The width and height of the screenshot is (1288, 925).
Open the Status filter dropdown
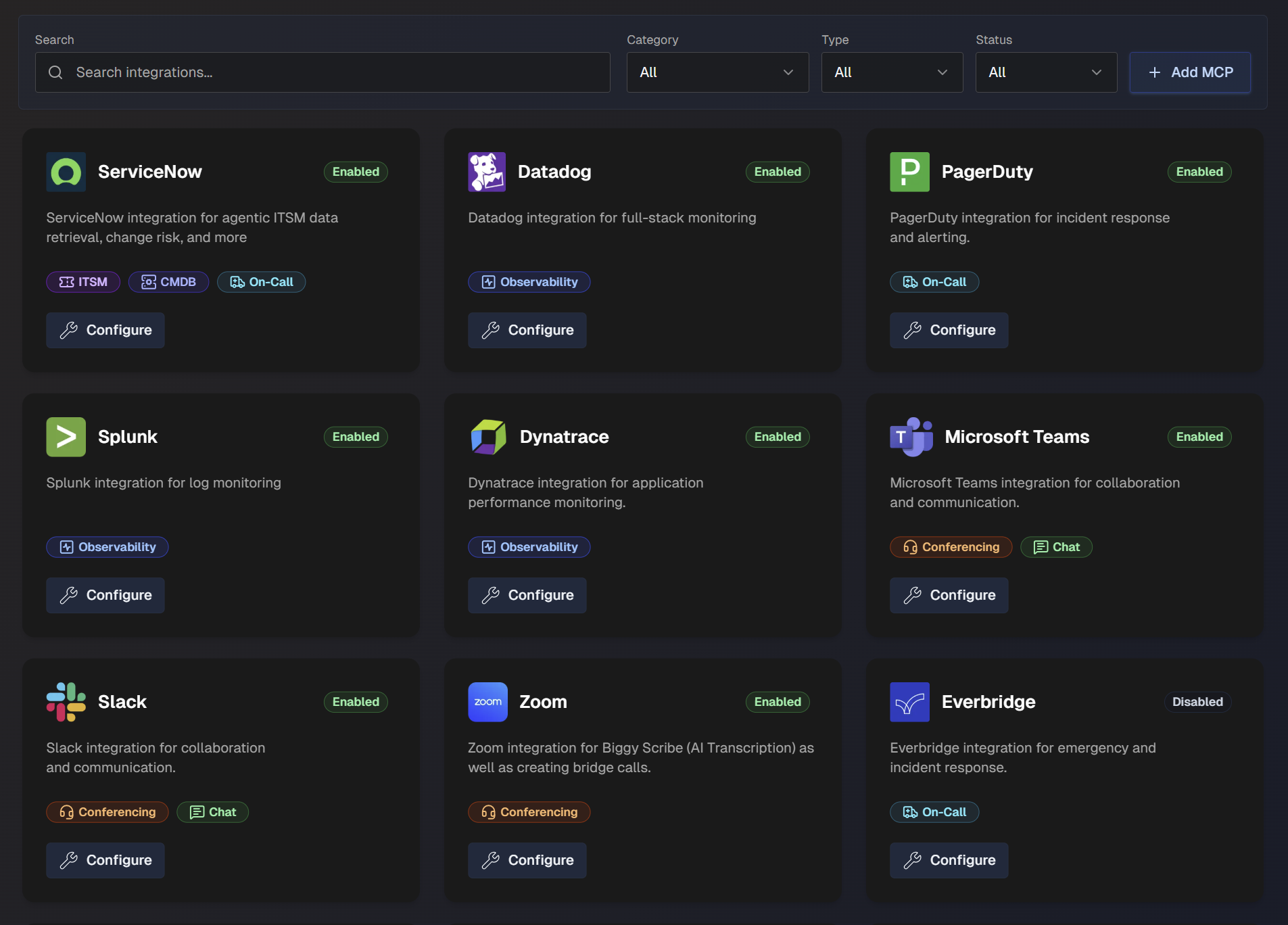[x=1045, y=72]
